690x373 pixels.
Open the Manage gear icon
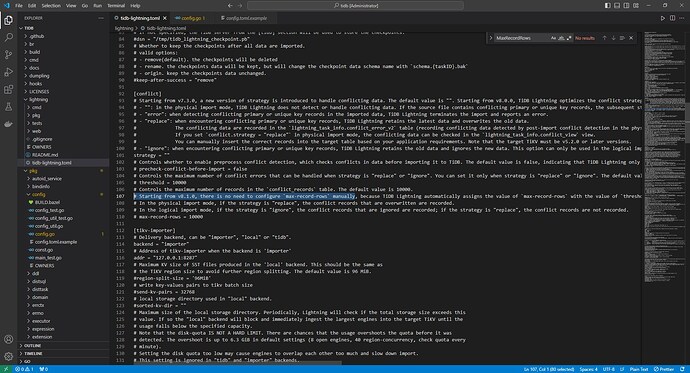tap(8, 356)
